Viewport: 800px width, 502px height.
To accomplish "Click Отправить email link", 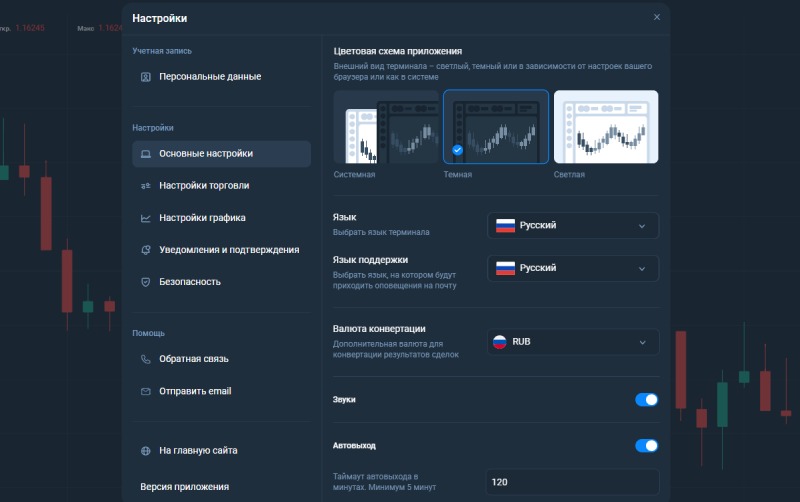I will pos(221,391).
